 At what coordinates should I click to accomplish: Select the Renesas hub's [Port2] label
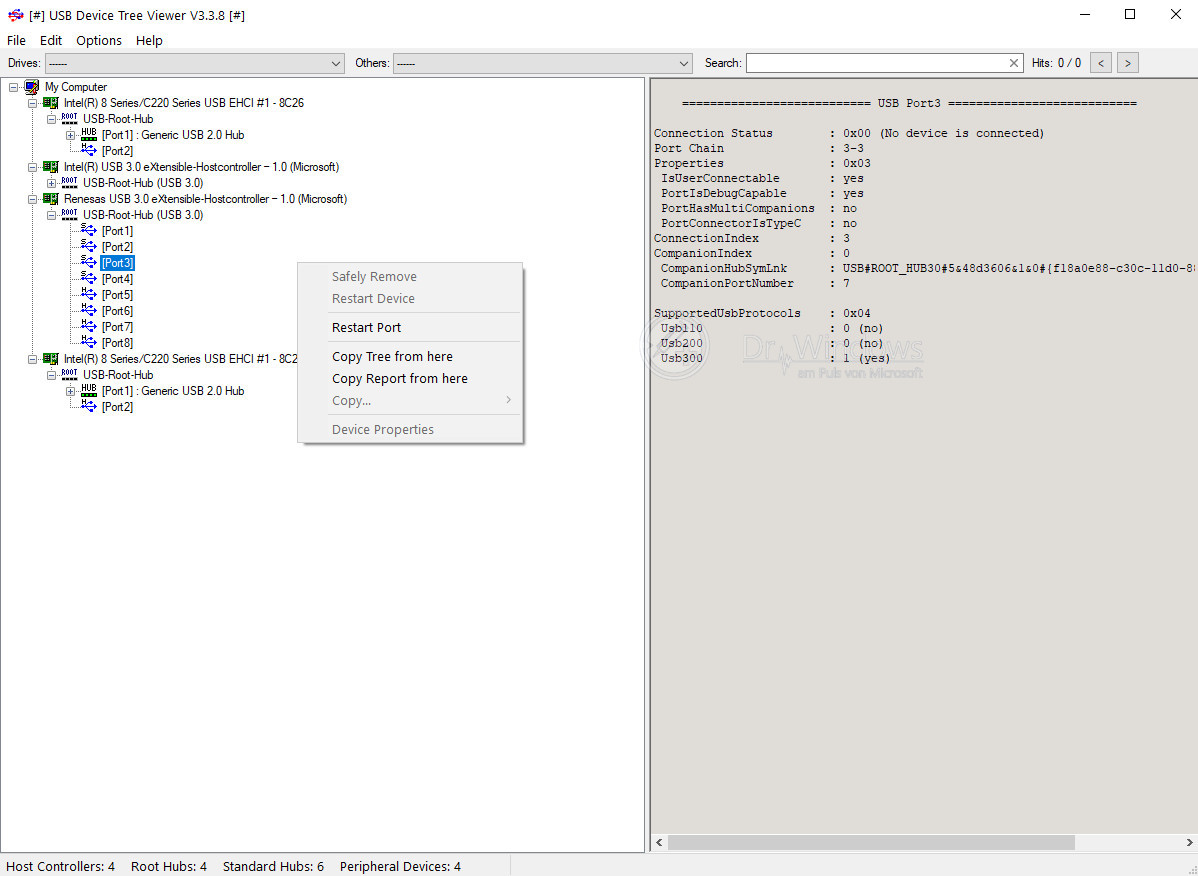point(117,247)
